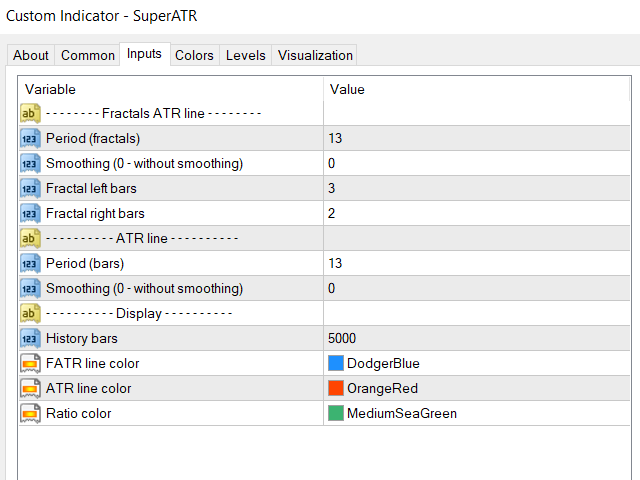Click the DodgerBlue color name text
The image size is (640, 480).
pyautogui.click(x=383, y=363)
